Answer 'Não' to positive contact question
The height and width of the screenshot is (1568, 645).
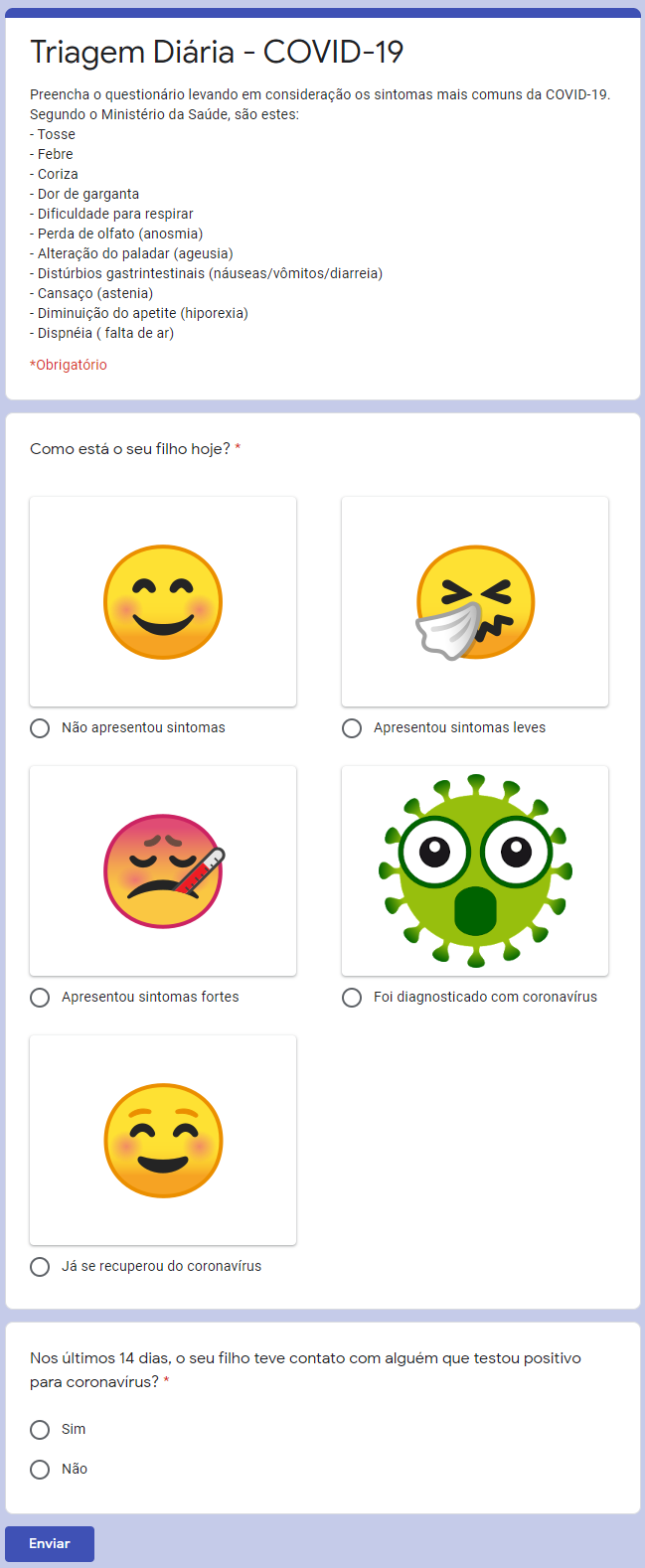tap(40, 1470)
